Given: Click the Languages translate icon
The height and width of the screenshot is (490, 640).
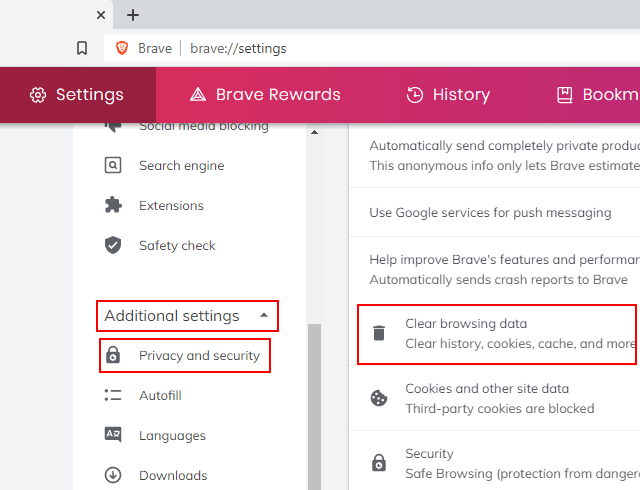Looking at the screenshot, I should [x=113, y=434].
